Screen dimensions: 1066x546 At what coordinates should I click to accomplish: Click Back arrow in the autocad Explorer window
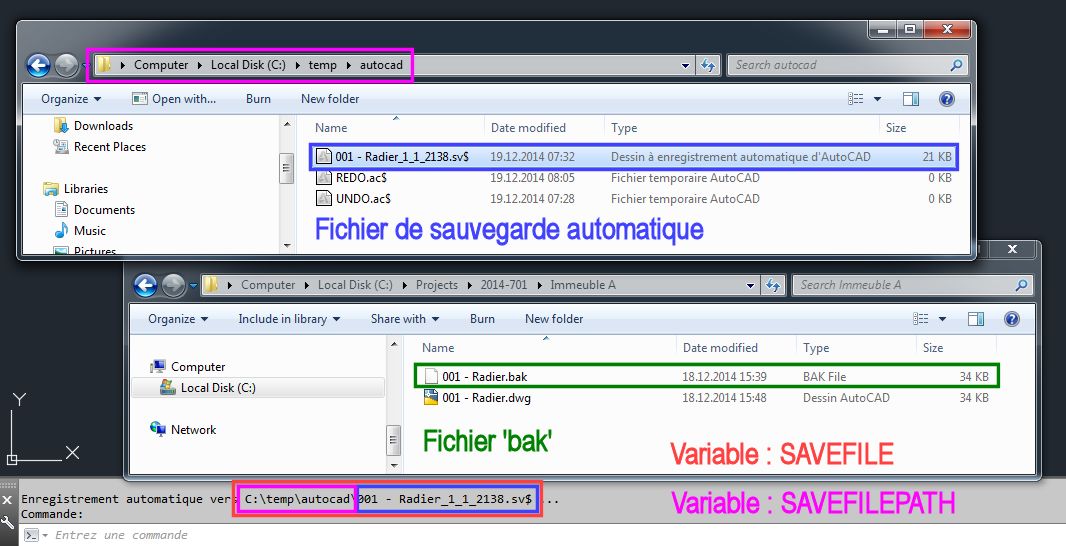(x=39, y=65)
